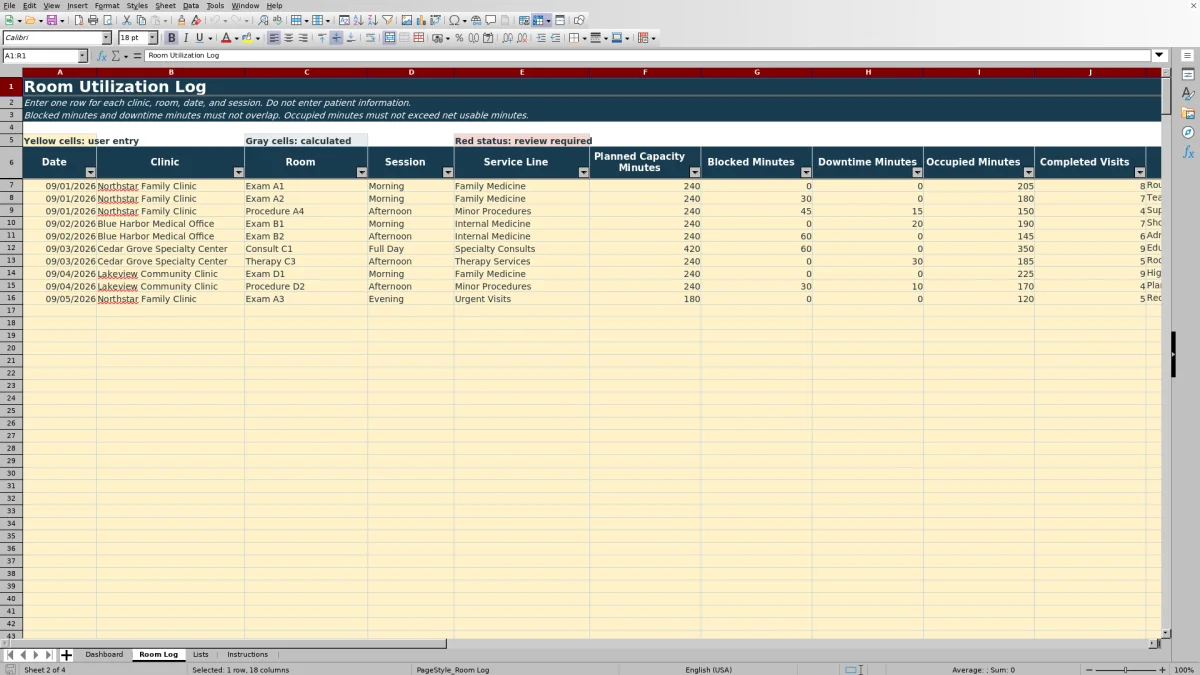Click the Insert special character omega icon
This screenshot has height=675, width=1200.
pyautogui.click(x=455, y=20)
